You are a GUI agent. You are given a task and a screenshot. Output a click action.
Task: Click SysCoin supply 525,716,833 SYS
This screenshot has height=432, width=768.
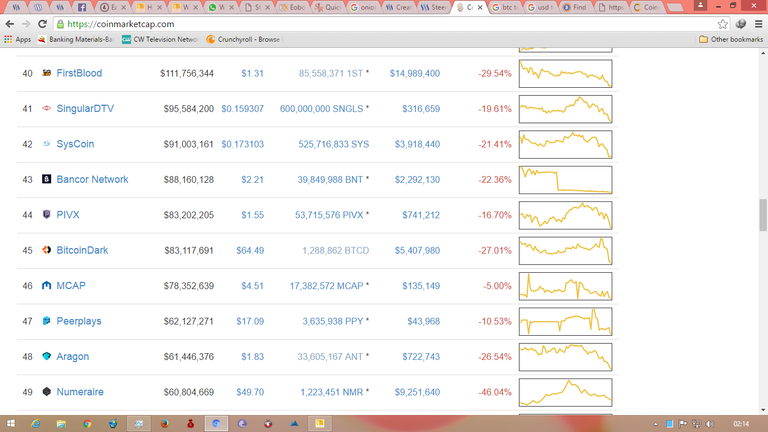334,144
